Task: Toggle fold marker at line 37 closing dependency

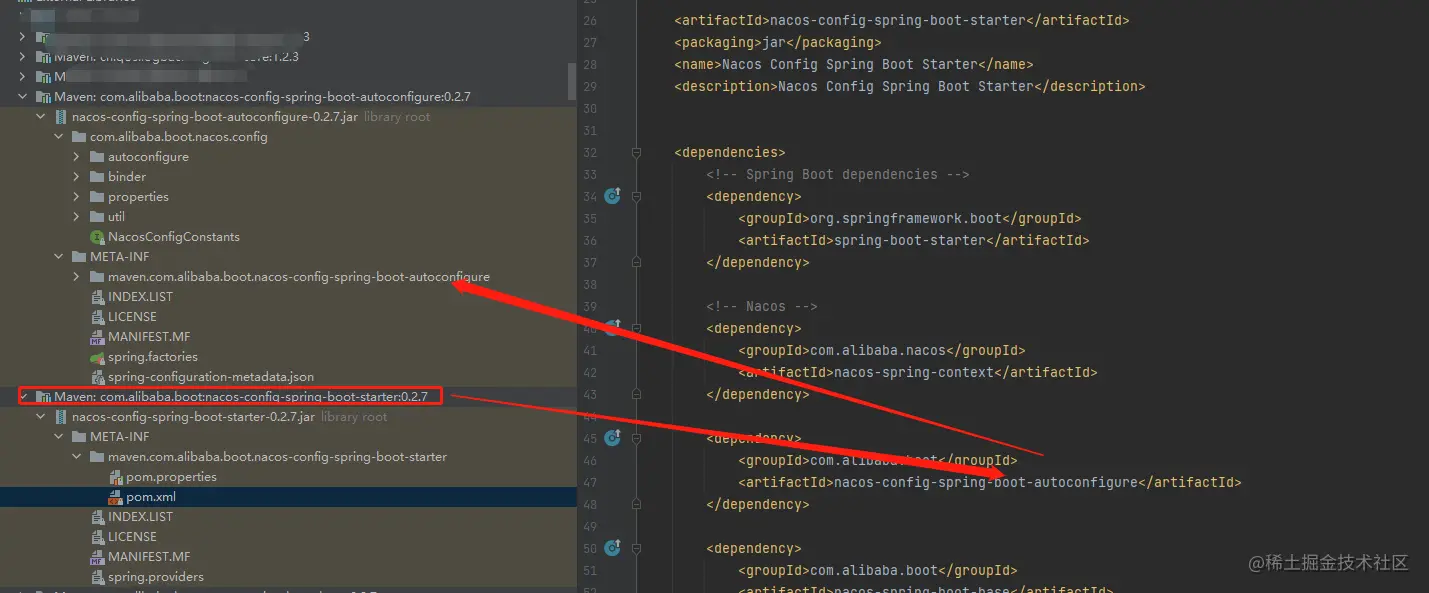Action: coord(636,262)
